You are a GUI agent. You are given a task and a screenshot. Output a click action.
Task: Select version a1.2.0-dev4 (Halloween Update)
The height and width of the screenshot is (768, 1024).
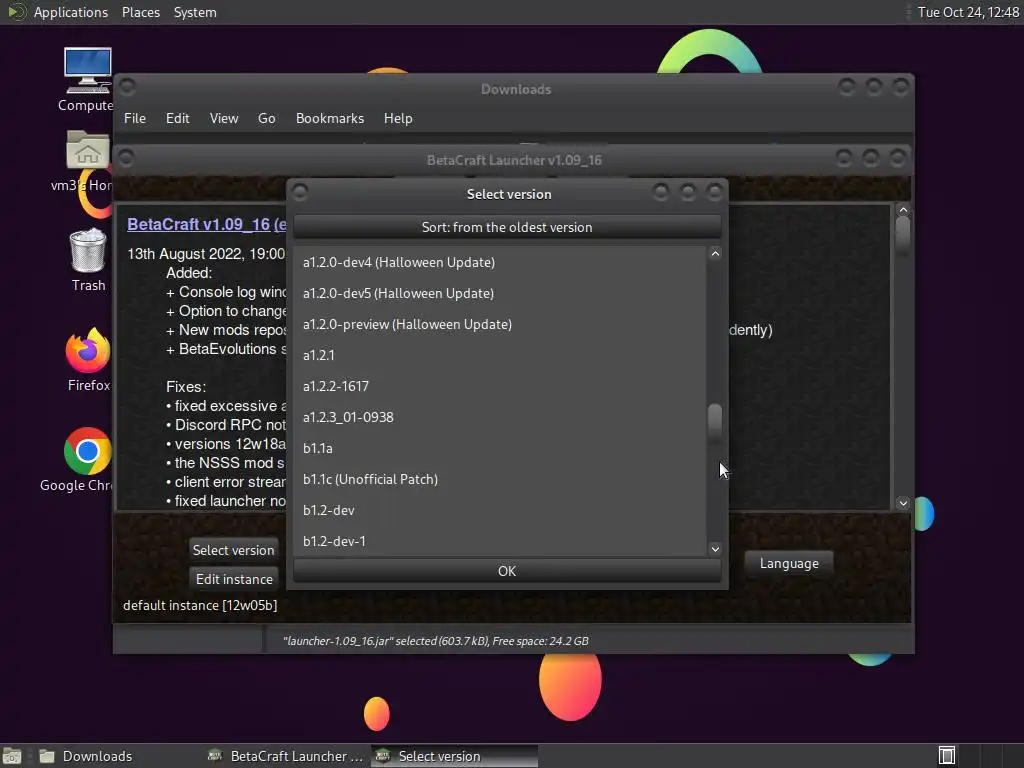(500, 262)
